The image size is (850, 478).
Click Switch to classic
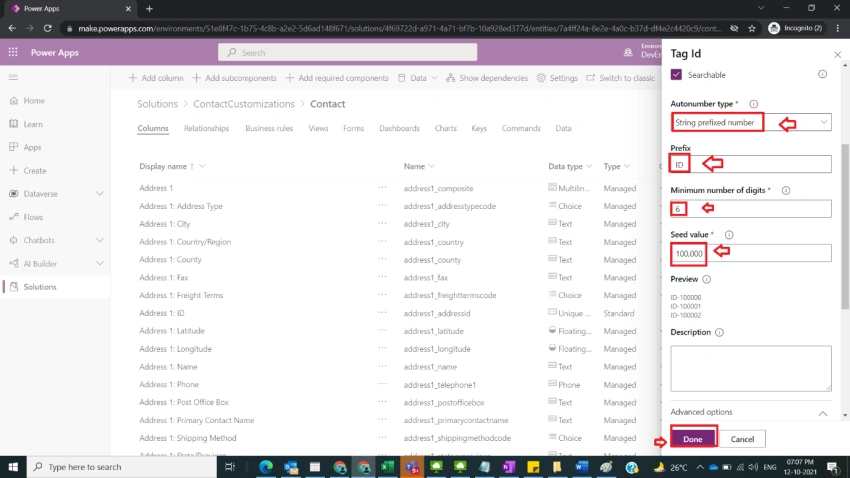coord(620,78)
